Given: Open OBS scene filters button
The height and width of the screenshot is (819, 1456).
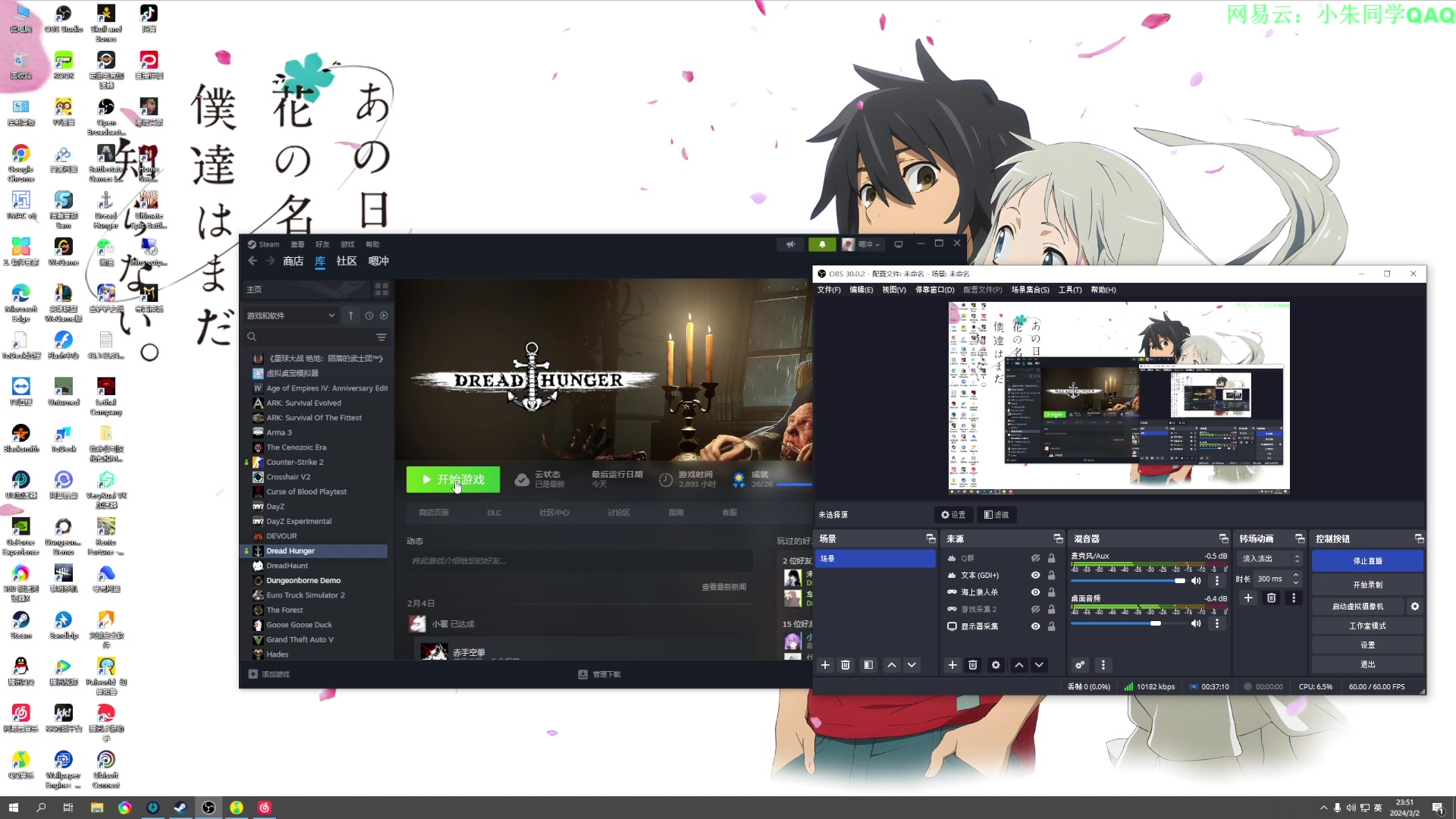Looking at the screenshot, I should point(868,665).
